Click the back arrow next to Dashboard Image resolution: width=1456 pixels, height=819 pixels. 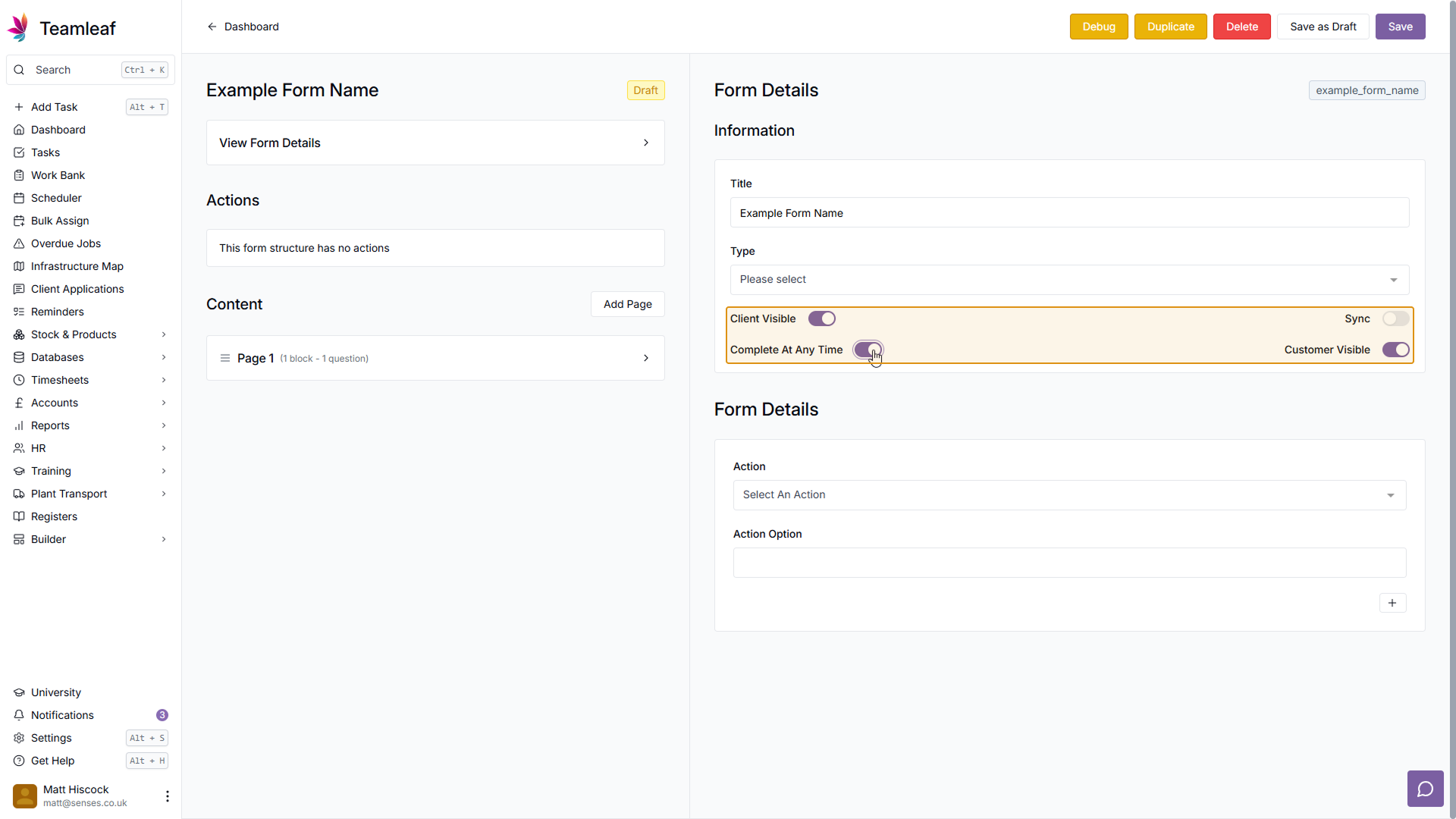(212, 27)
